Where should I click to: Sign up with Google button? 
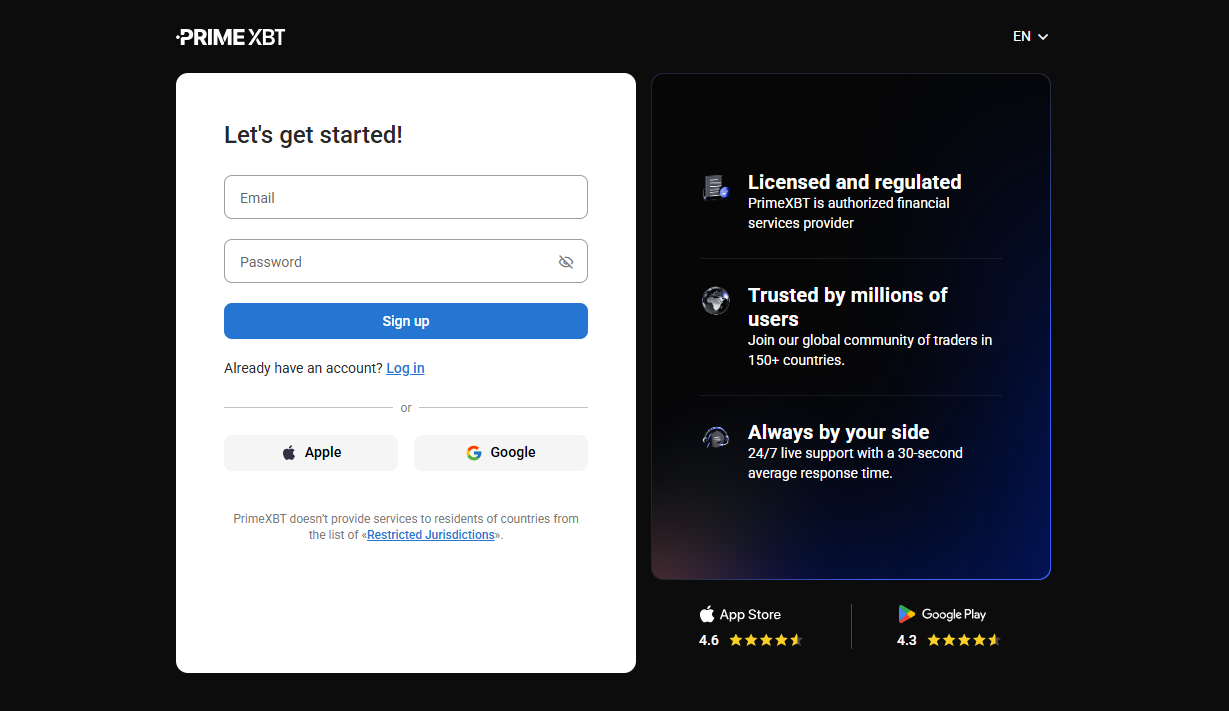point(501,453)
